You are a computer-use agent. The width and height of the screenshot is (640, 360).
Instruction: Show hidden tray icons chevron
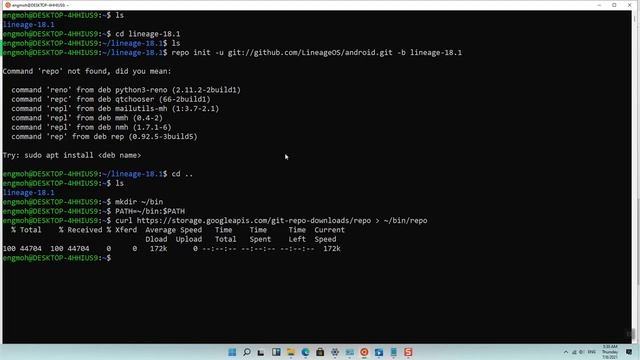[566, 352]
